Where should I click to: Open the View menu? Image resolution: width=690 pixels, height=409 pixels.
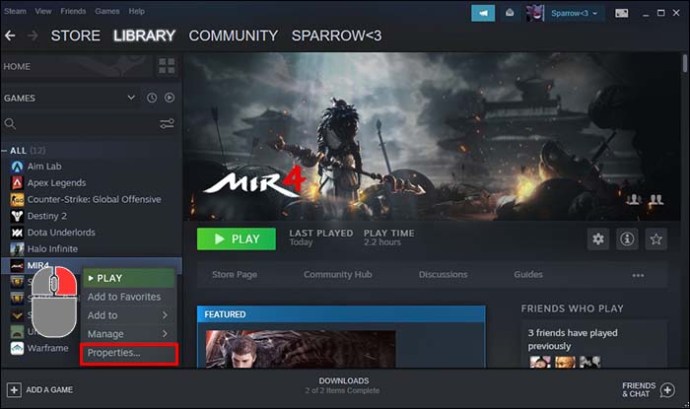point(43,11)
